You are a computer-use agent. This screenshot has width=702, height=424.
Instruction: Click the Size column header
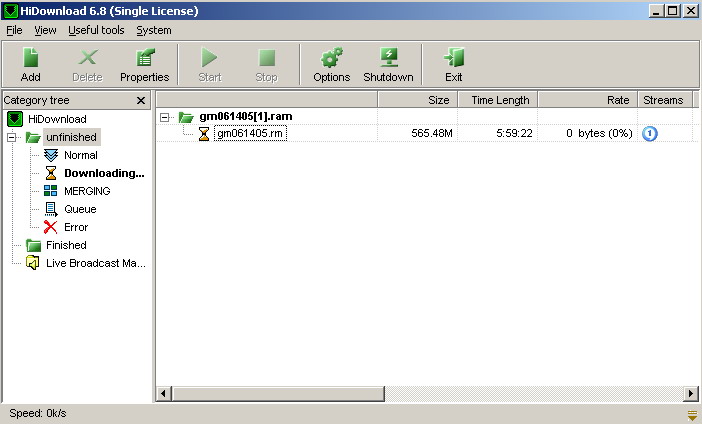[x=418, y=100]
